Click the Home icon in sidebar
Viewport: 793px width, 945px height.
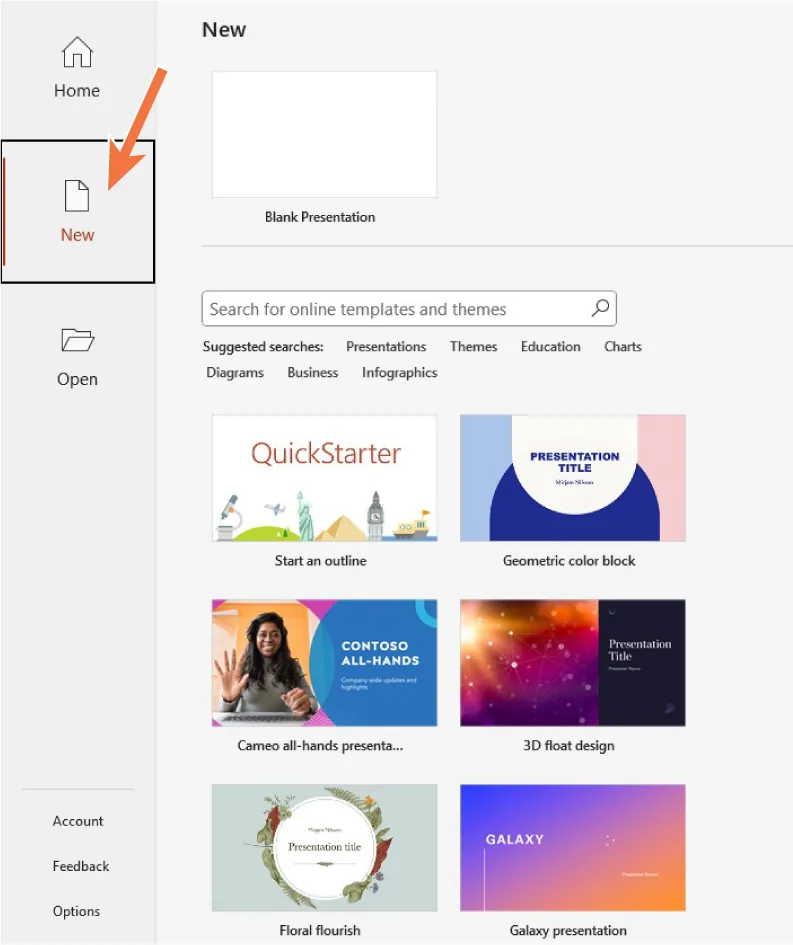(77, 53)
